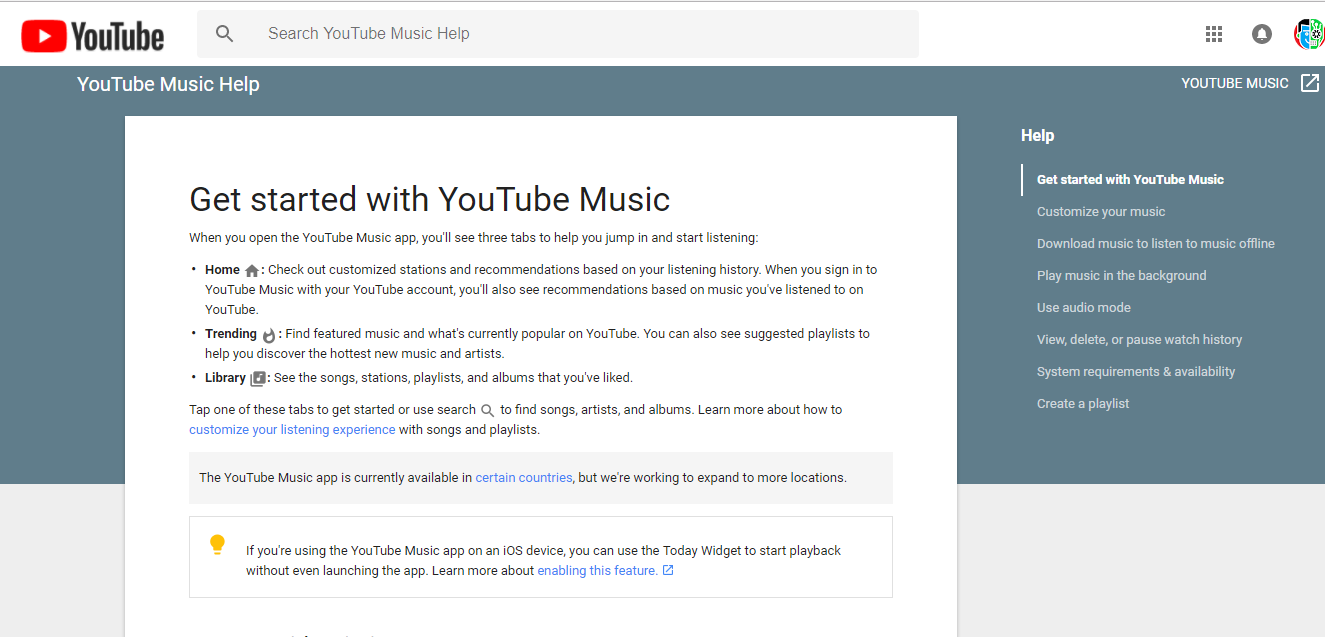Open Download music to listen offline topic

point(1156,244)
